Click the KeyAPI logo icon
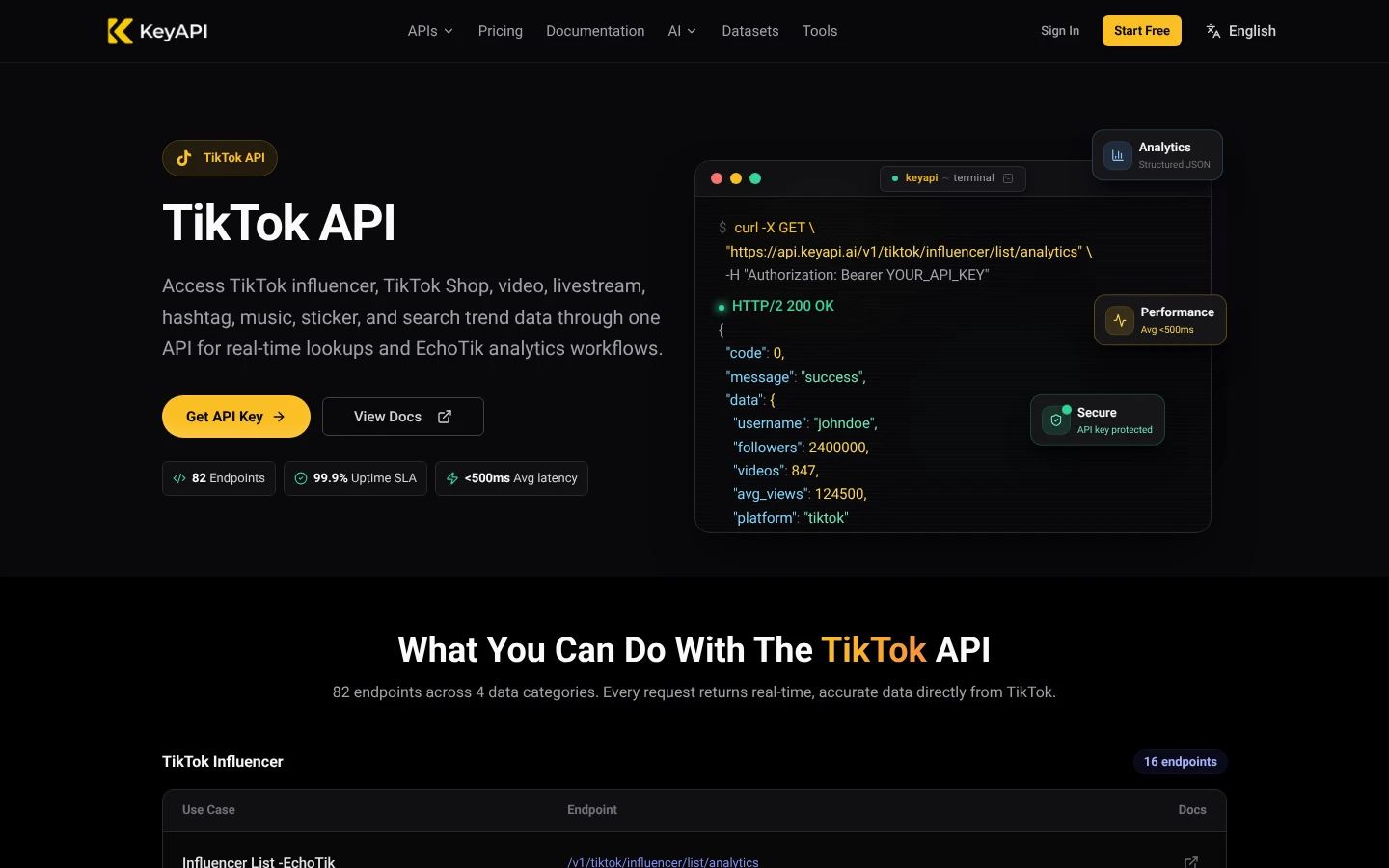Screen dimensions: 1389x868 [120, 31]
